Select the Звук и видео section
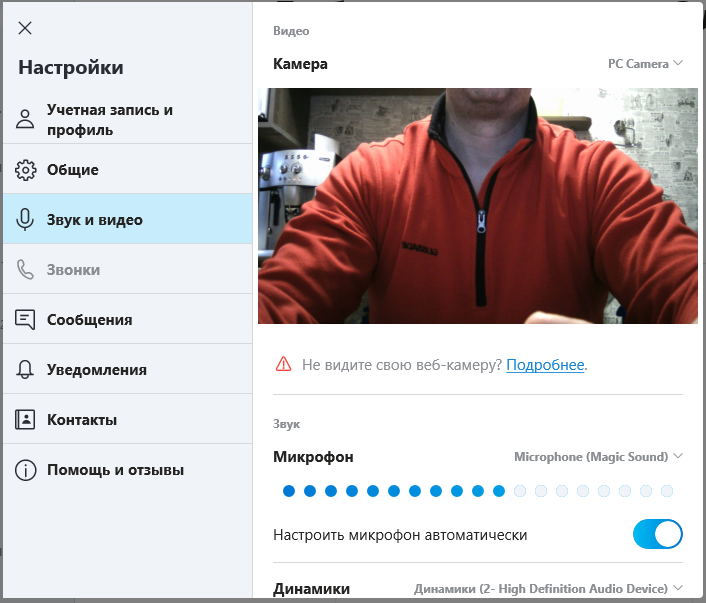This screenshot has width=706, height=603. click(128, 219)
